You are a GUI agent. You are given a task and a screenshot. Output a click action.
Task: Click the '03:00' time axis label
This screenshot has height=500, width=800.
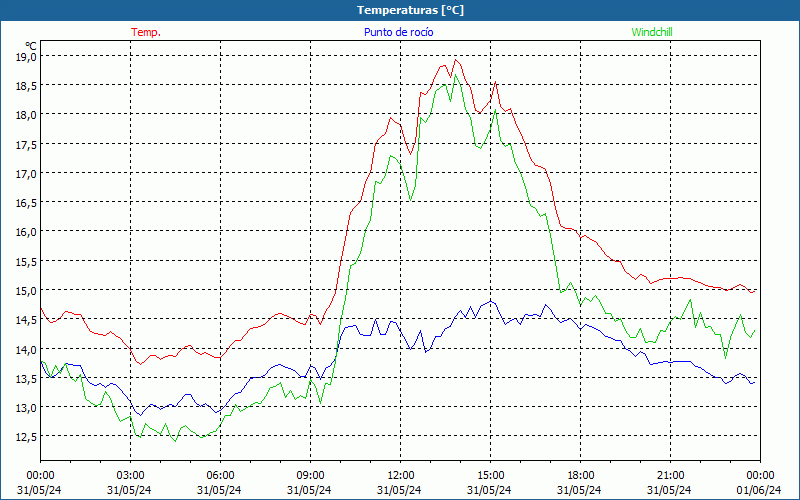click(130, 475)
